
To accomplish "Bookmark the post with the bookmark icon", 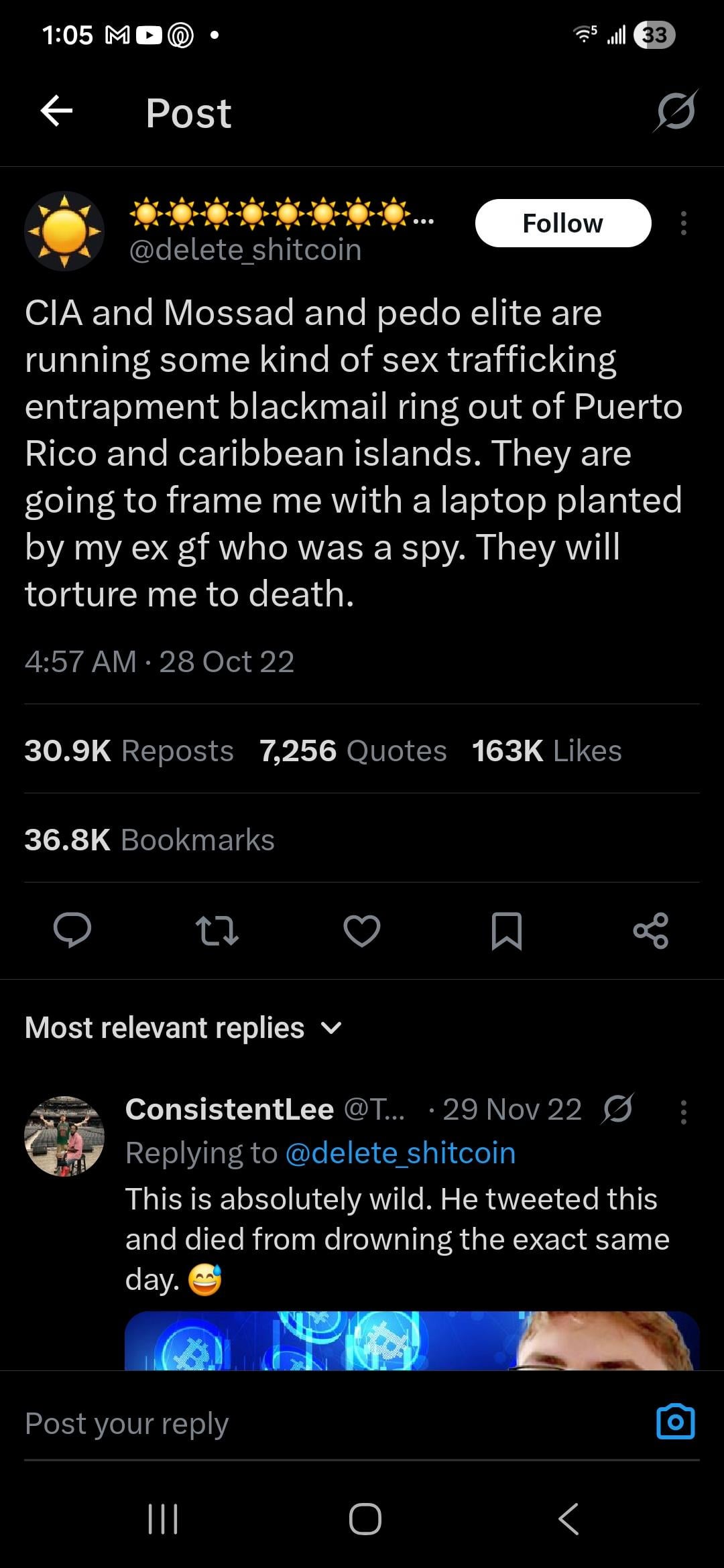I will 506,931.
